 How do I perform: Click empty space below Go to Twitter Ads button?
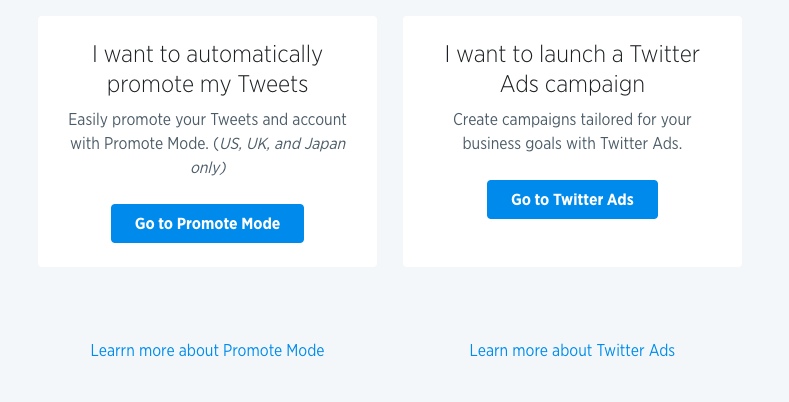click(x=572, y=243)
